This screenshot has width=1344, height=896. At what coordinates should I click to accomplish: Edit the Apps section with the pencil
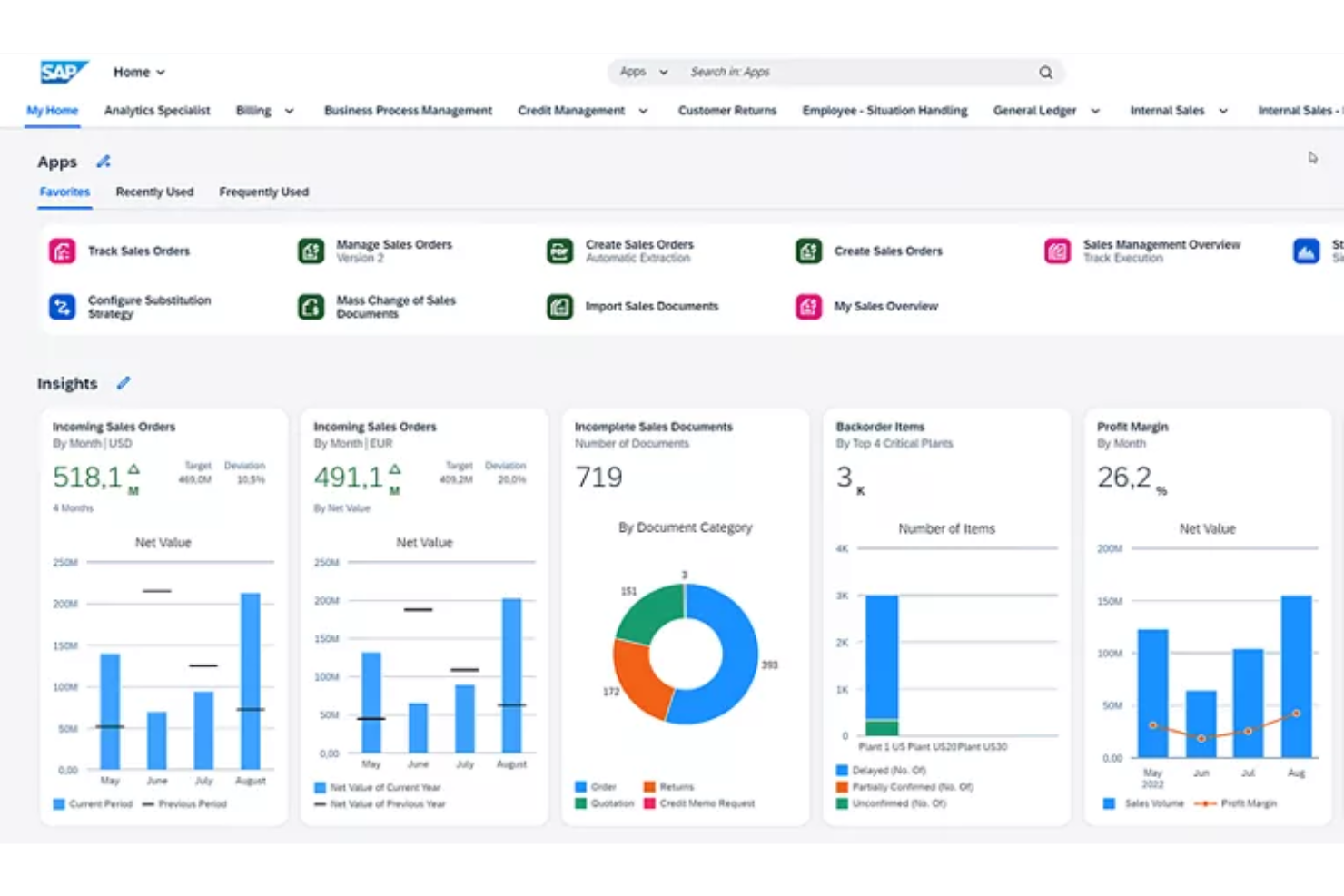click(x=103, y=161)
